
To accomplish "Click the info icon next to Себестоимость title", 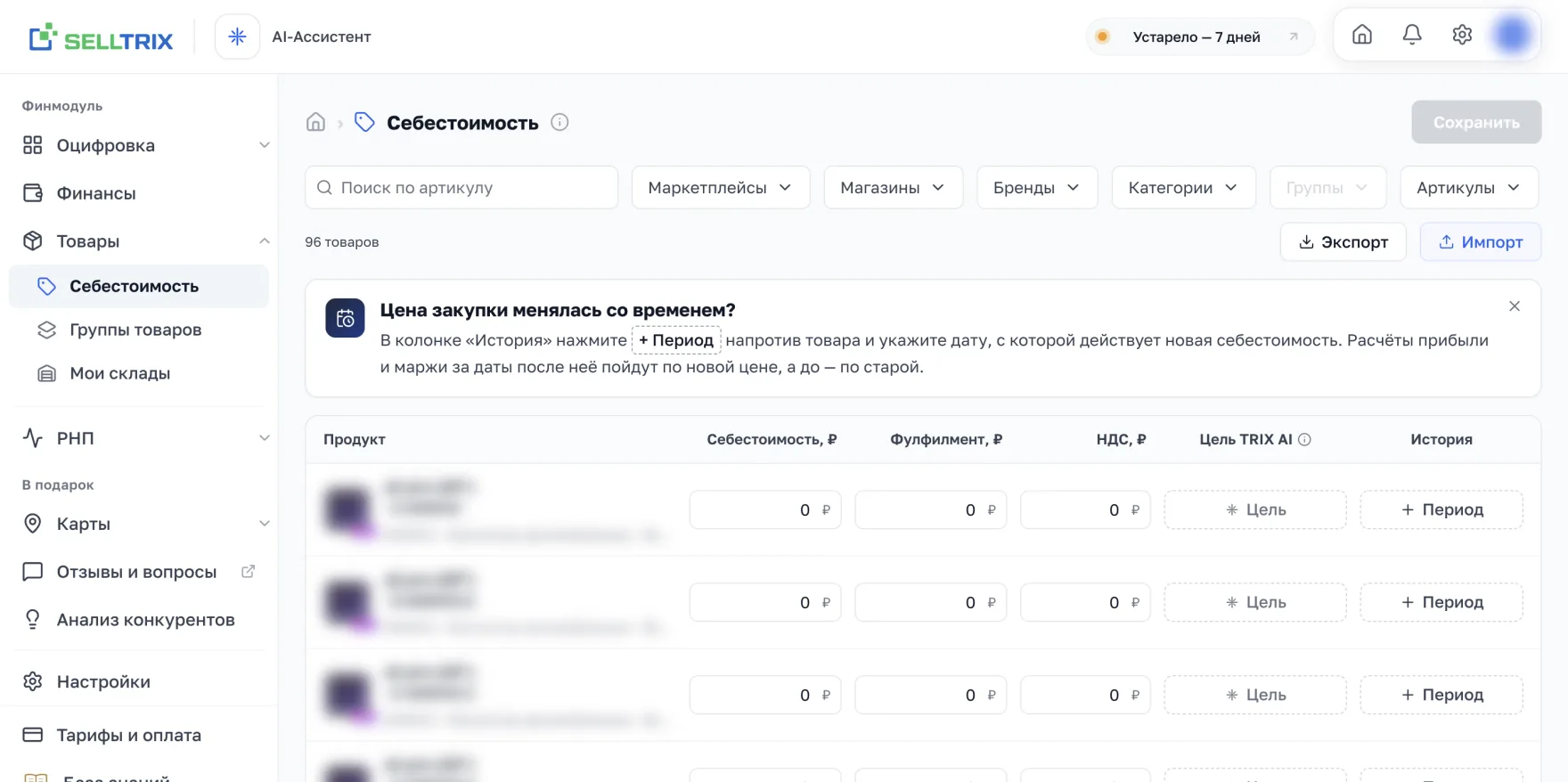I will click(559, 122).
